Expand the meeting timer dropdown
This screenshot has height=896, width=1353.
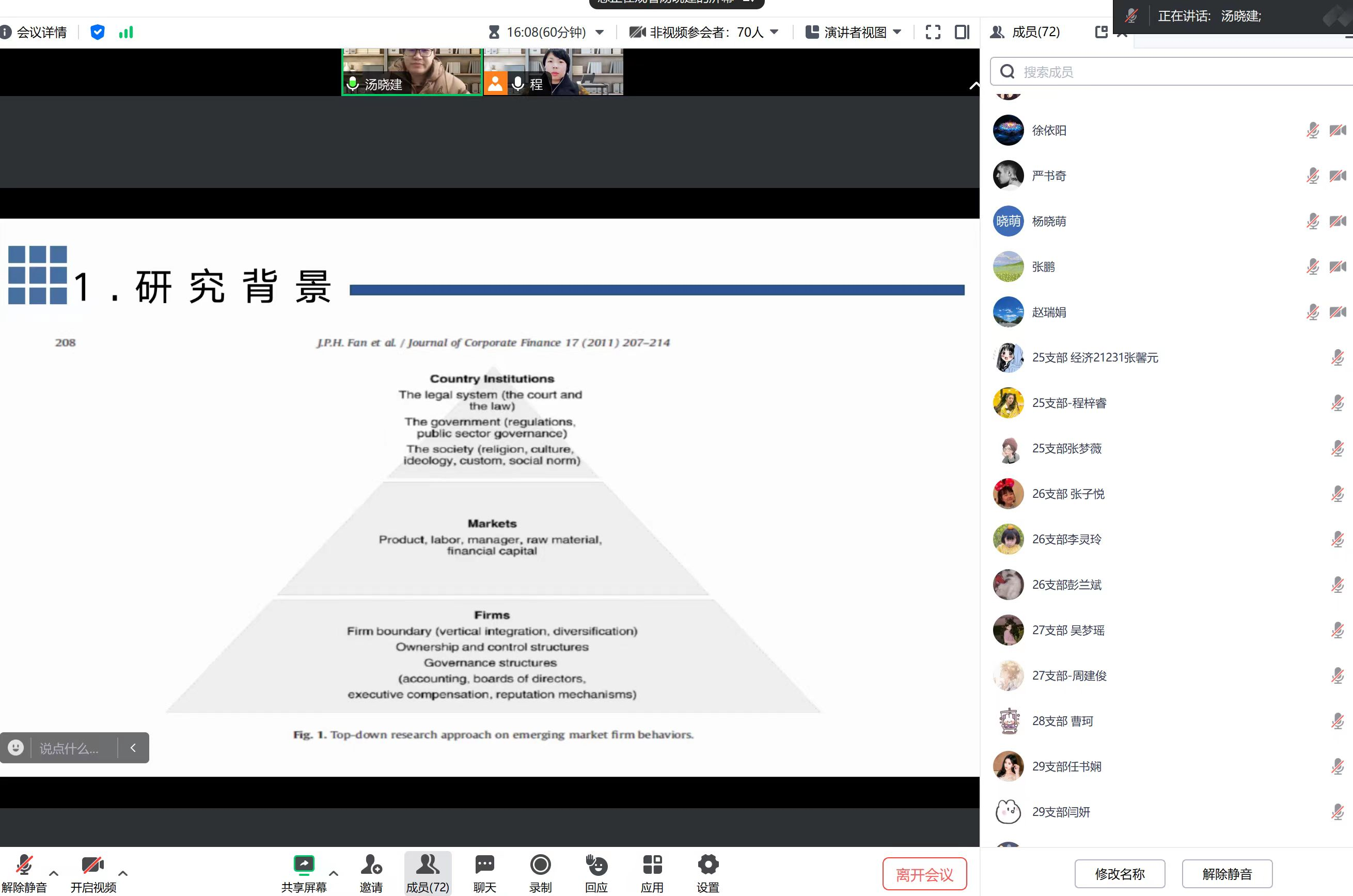600,32
